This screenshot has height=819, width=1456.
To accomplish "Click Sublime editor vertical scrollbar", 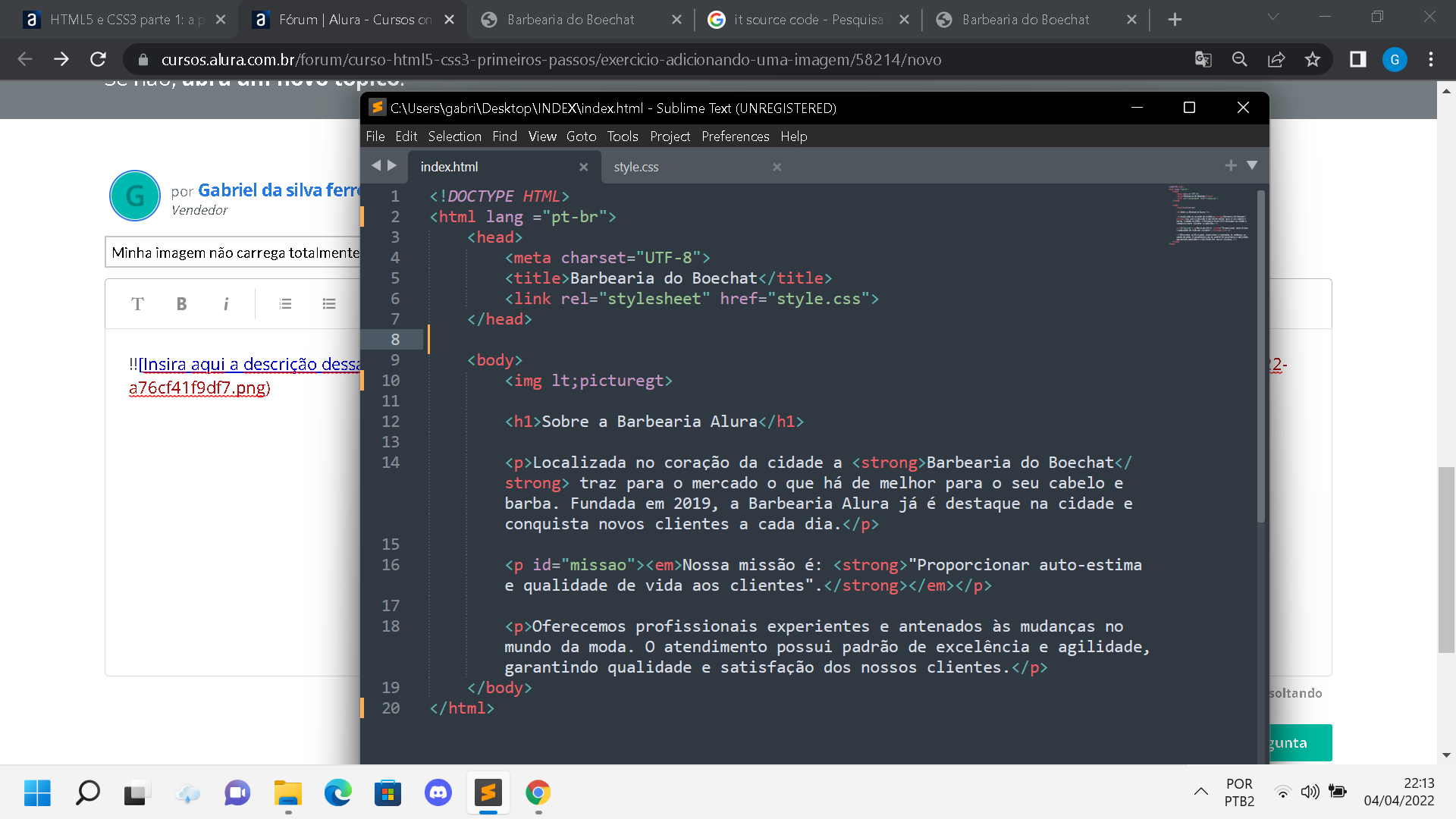I will tap(1261, 356).
